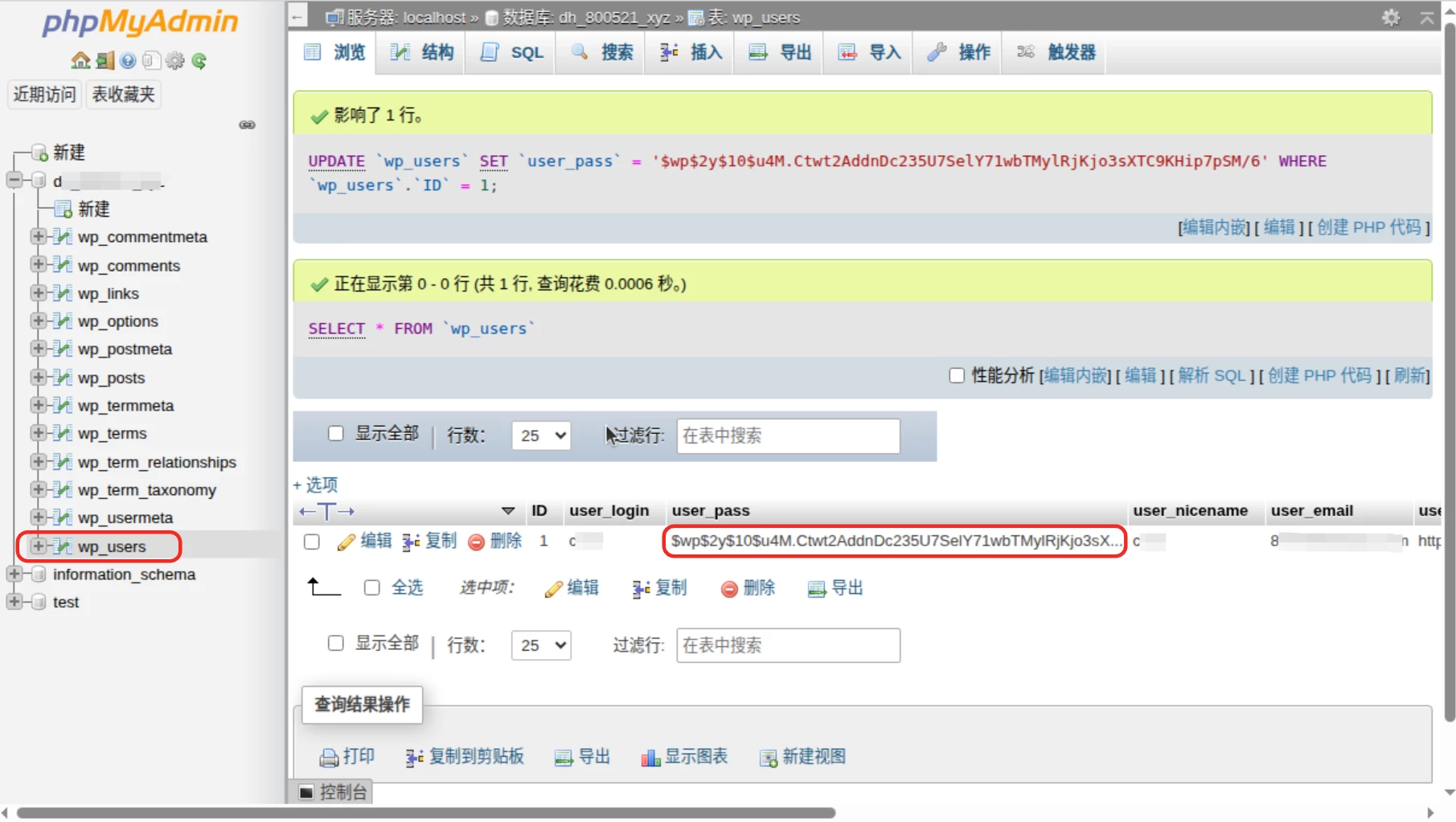The image size is (1456, 822).
Task: Click the user_pass hash cell value
Action: tap(896, 542)
